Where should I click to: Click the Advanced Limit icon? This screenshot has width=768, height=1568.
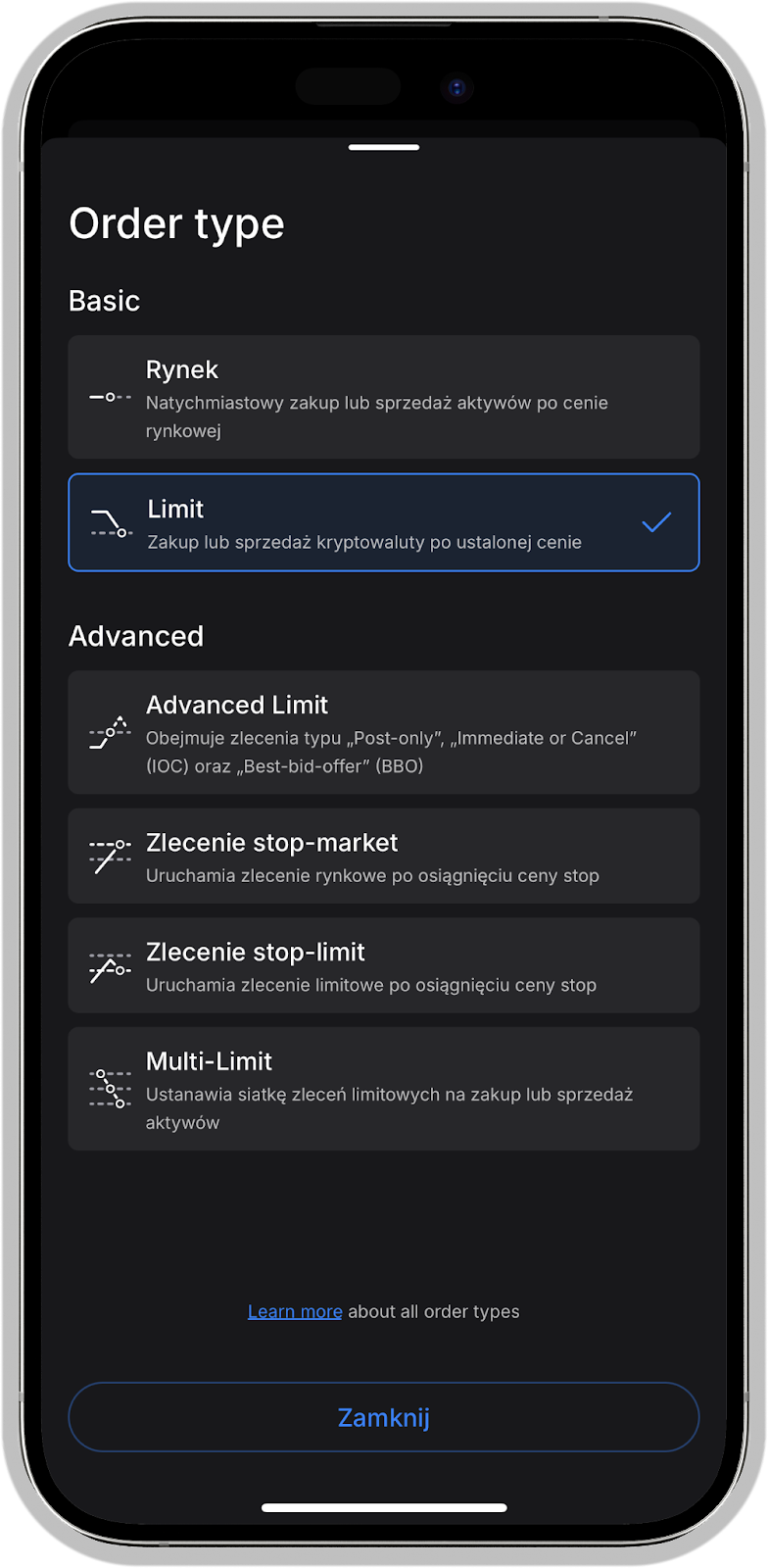point(110,732)
